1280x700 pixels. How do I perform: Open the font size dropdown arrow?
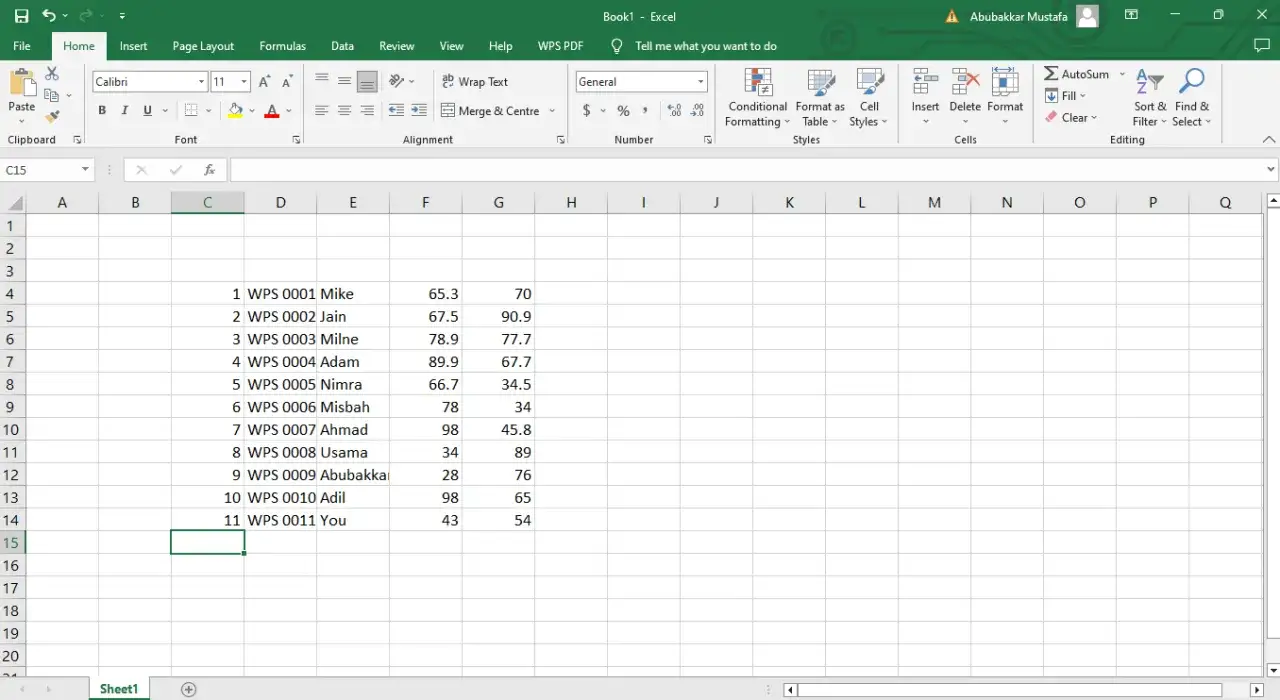[x=245, y=82]
